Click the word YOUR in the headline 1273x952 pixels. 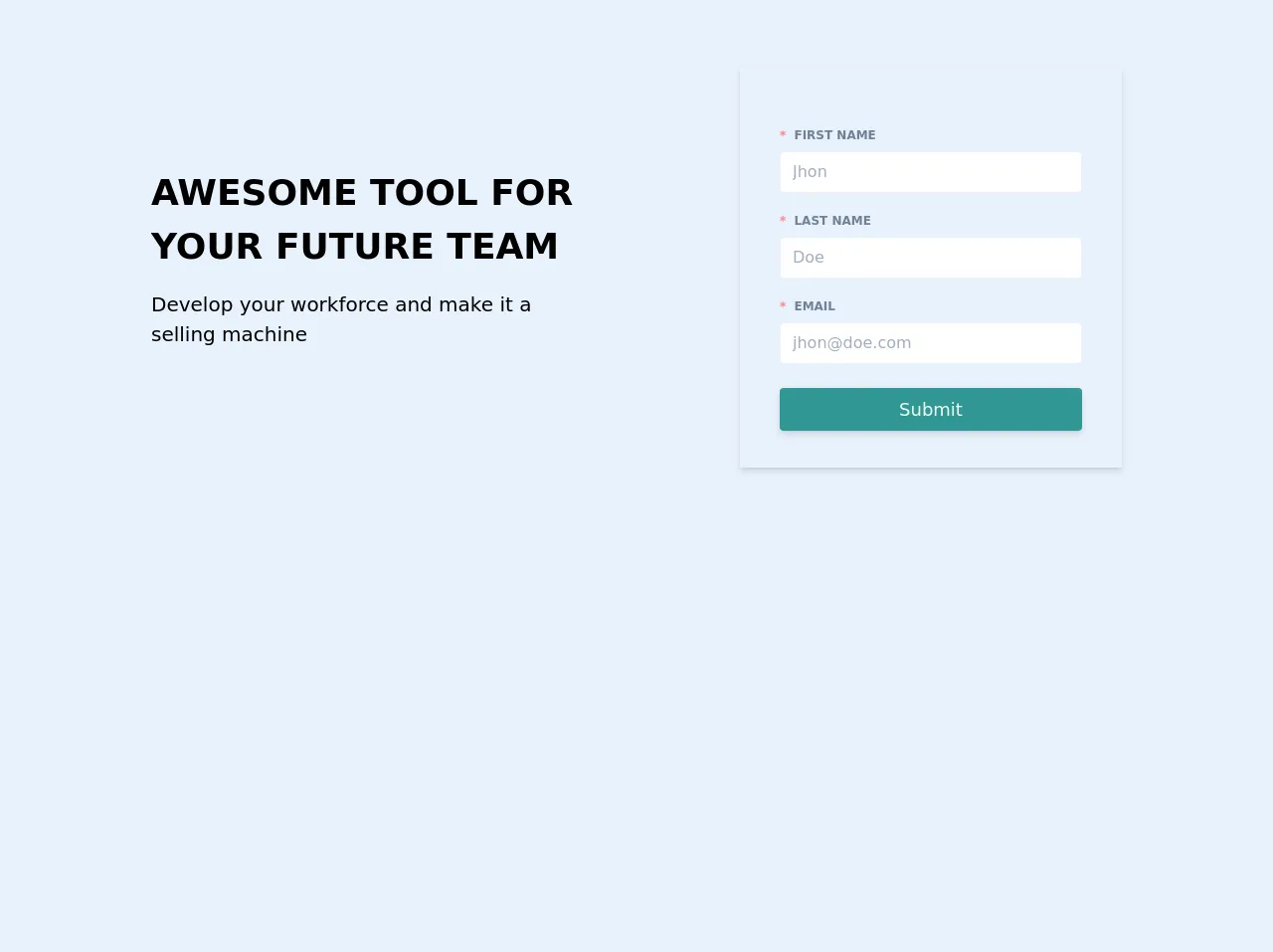click(207, 247)
